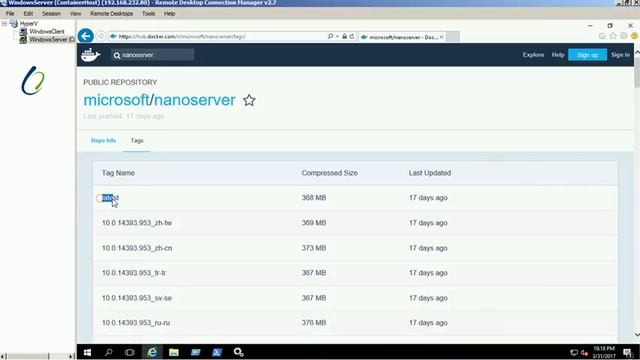Click the gears settings taskbar icon
Image resolution: width=640 pixels, height=360 pixels.
[238, 352]
